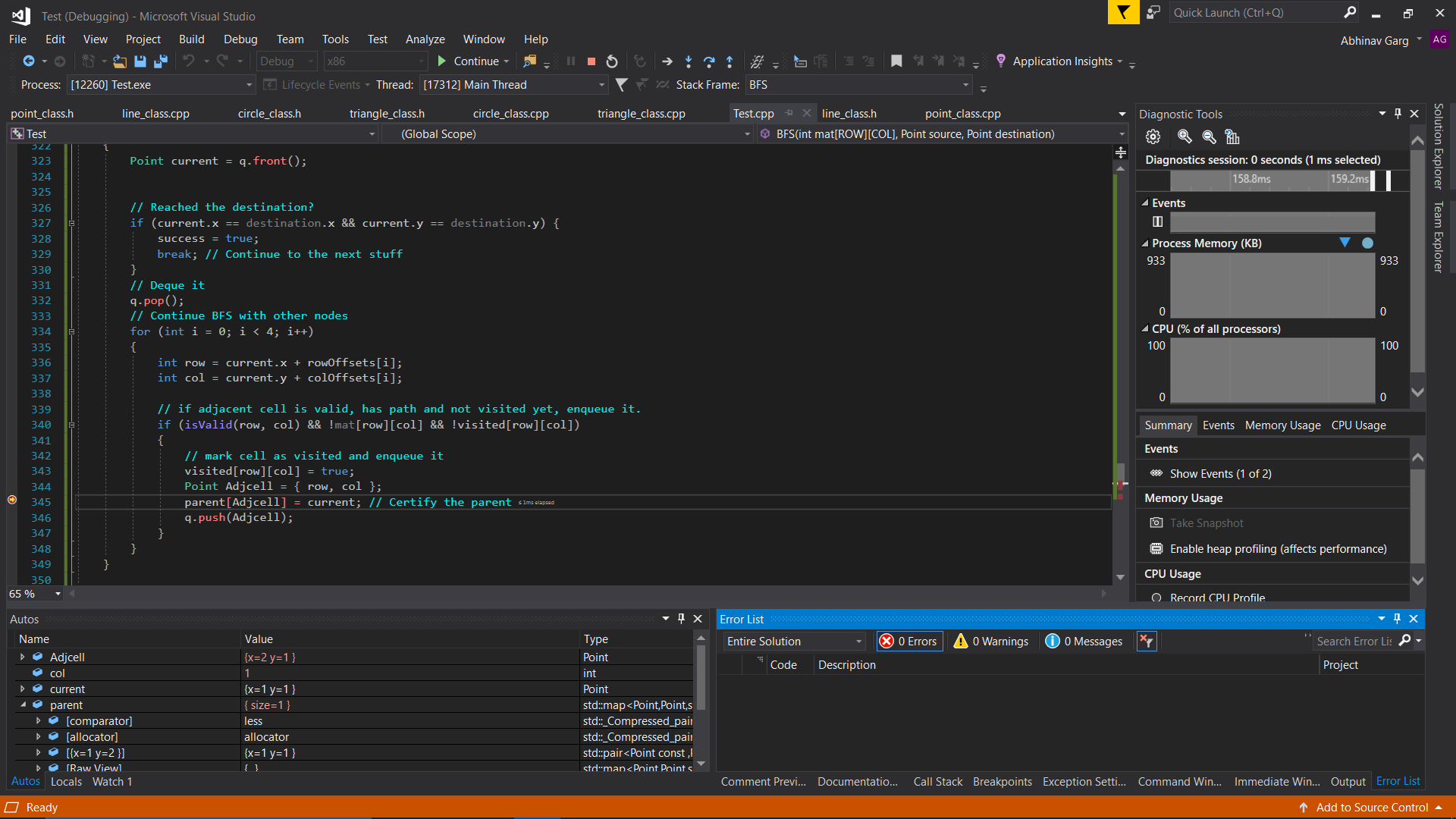Select the CPU Usage tab in Diagnostic Tools
Image resolution: width=1456 pixels, height=819 pixels.
coord(1357,425)
